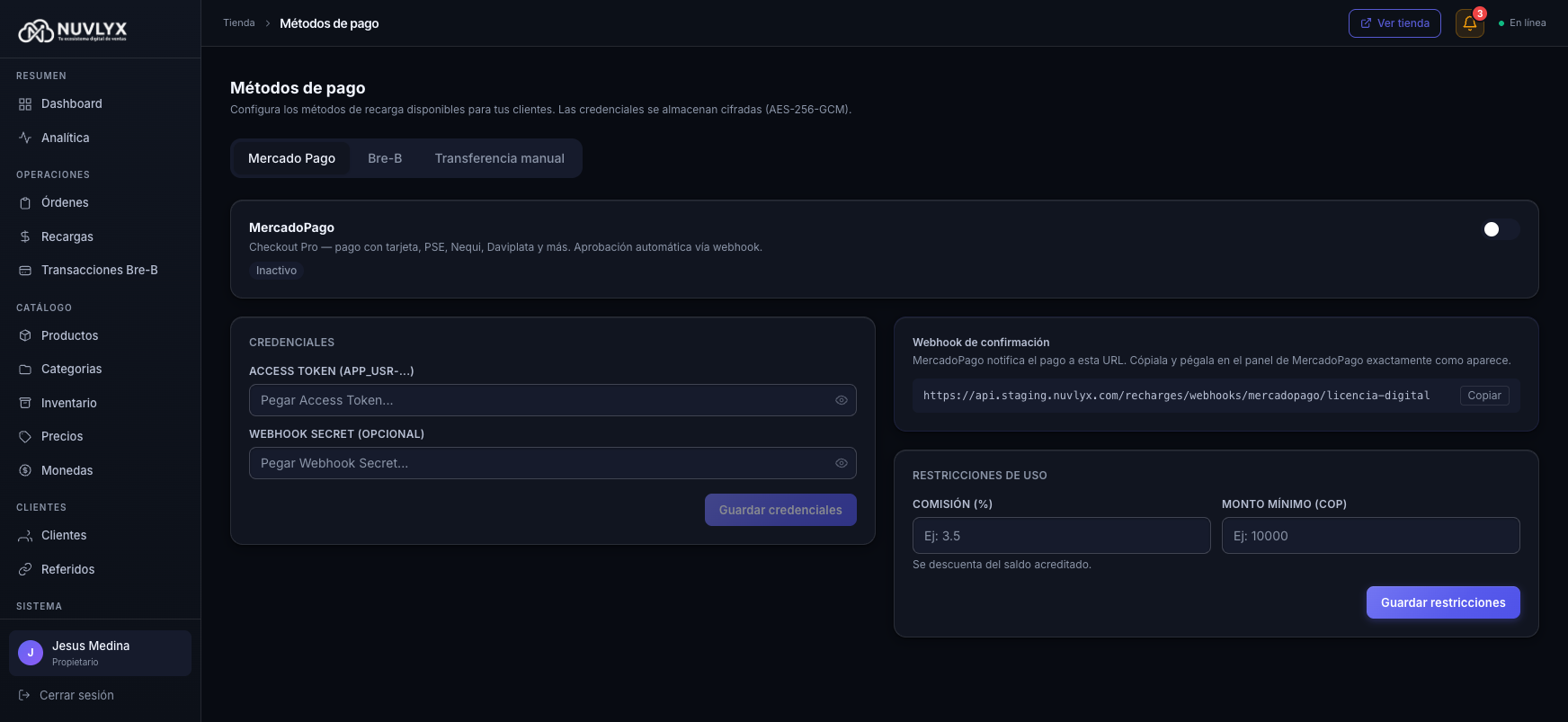
Task: Go to Precios menu item
Action: [100, 437]
